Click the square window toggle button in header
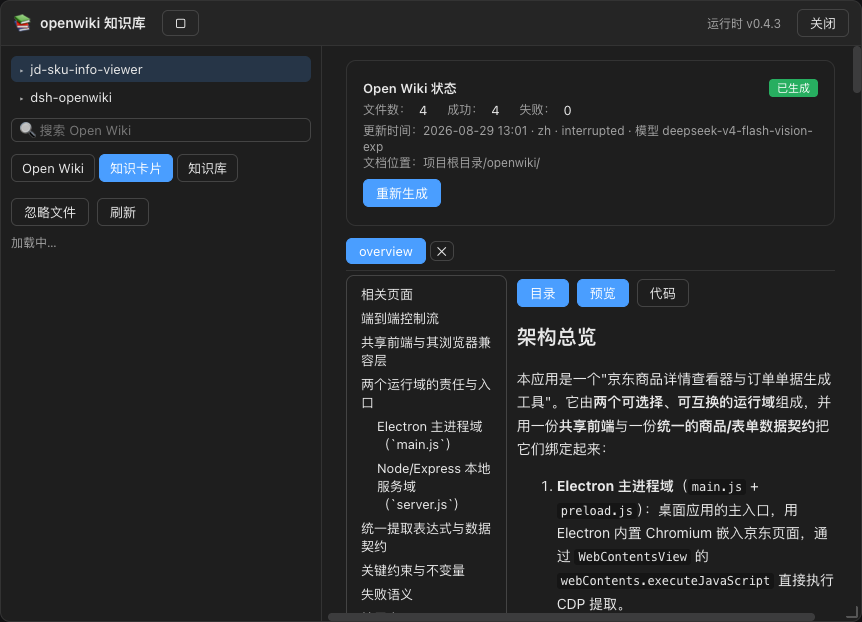 [180, 23]
